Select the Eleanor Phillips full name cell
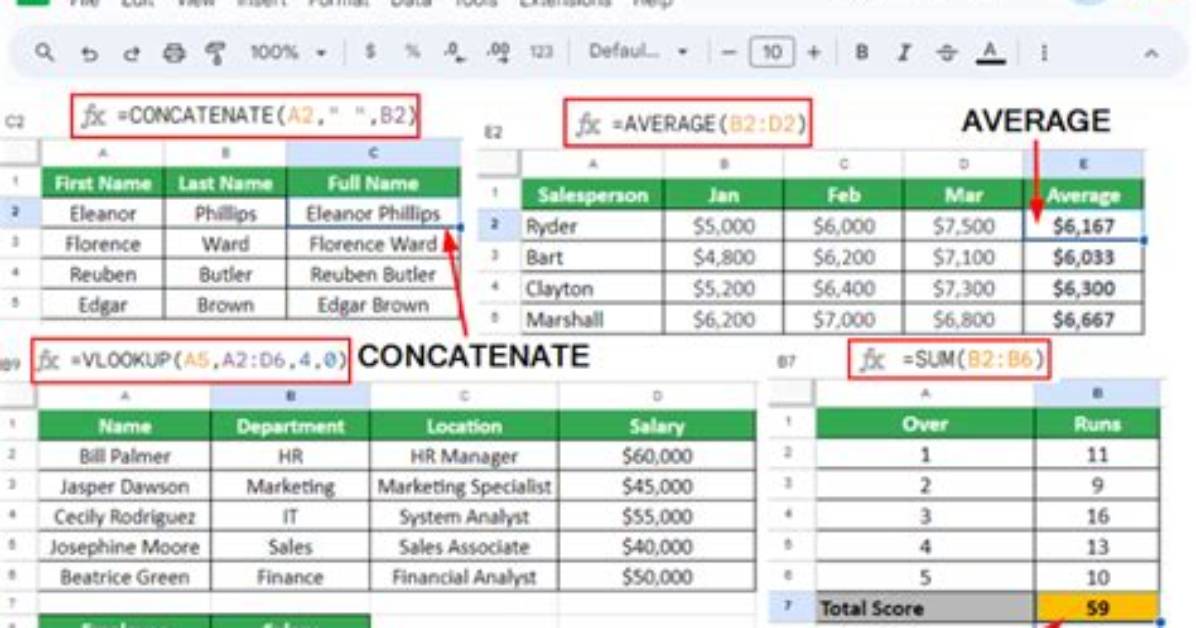This screenshot has height=628, width=1196. pyautogui.click(x=373, y=214)
